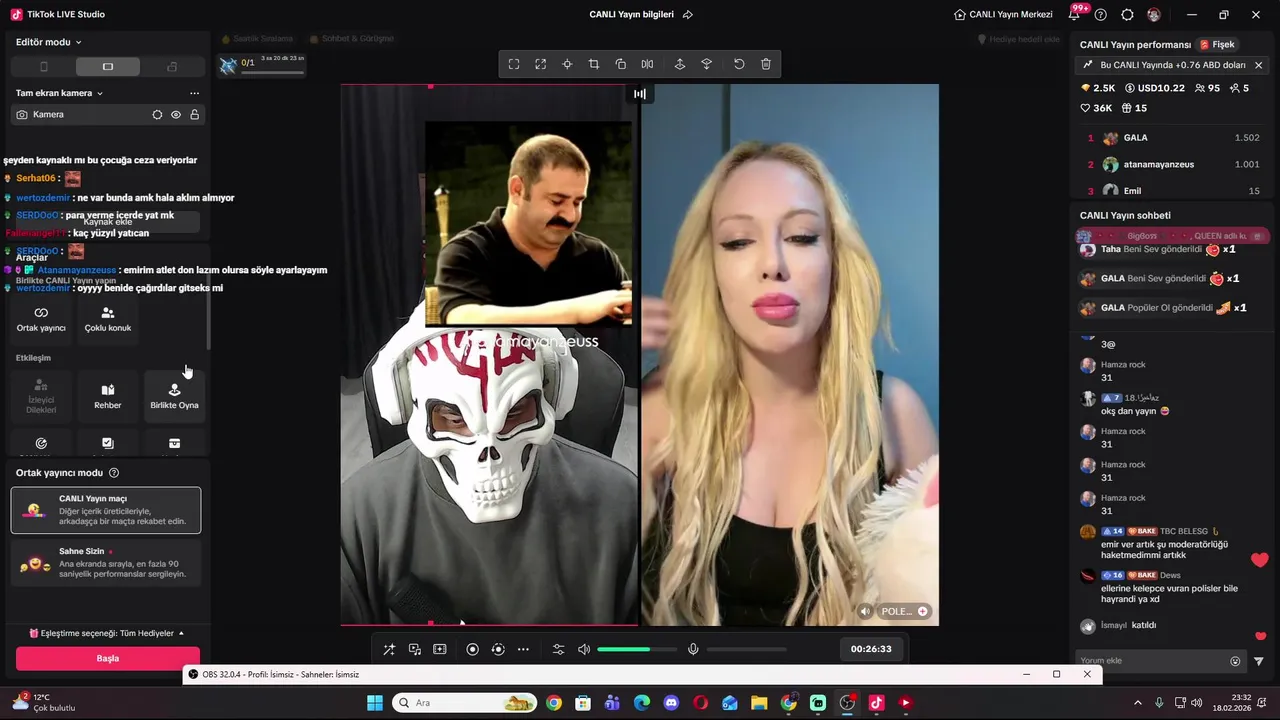Switch to portrait layout mode
This screenshot has width=1280, height=720.
(x=43, y=67)
